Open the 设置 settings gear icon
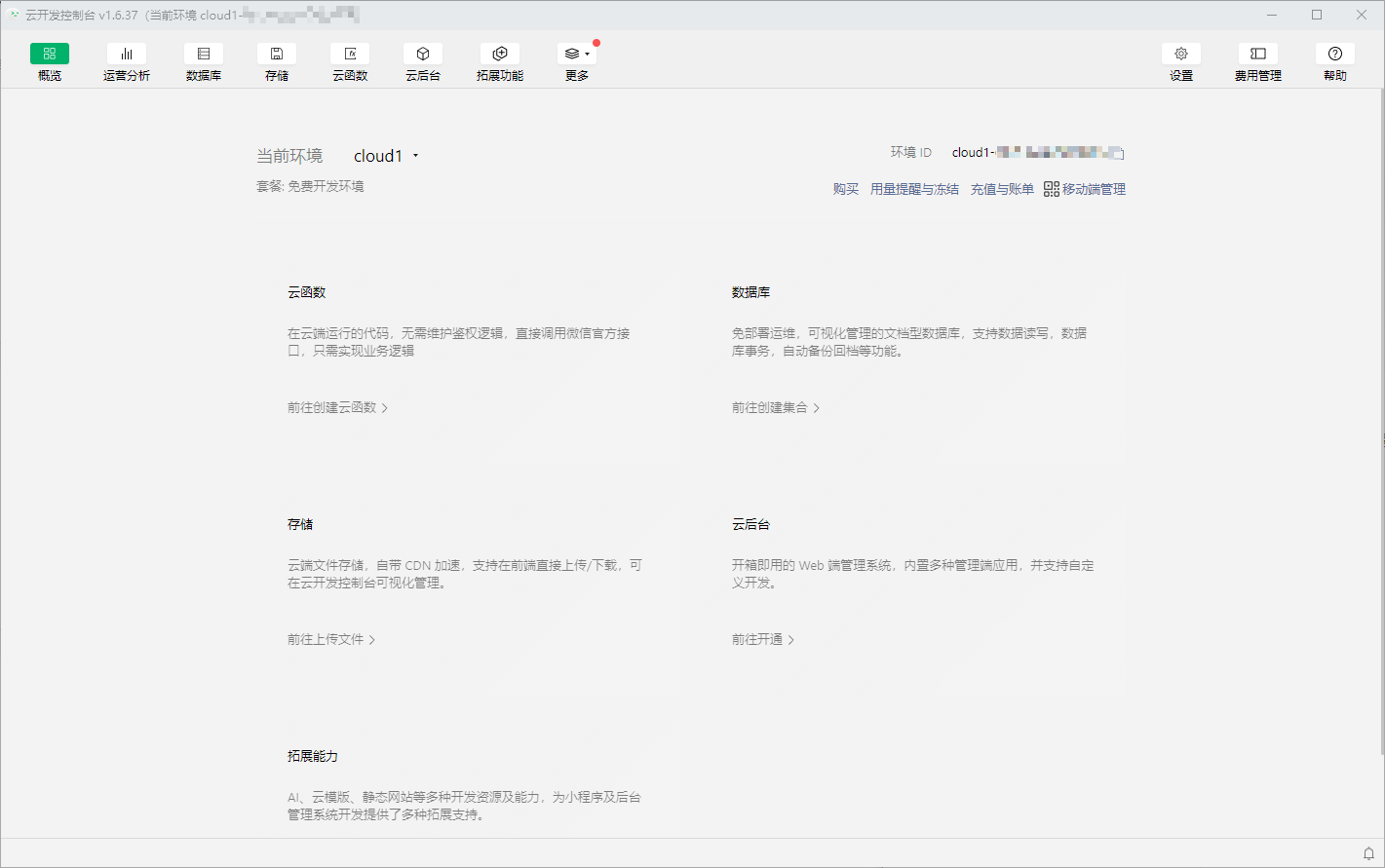Screen dimensions: 1385x868 1181,54
